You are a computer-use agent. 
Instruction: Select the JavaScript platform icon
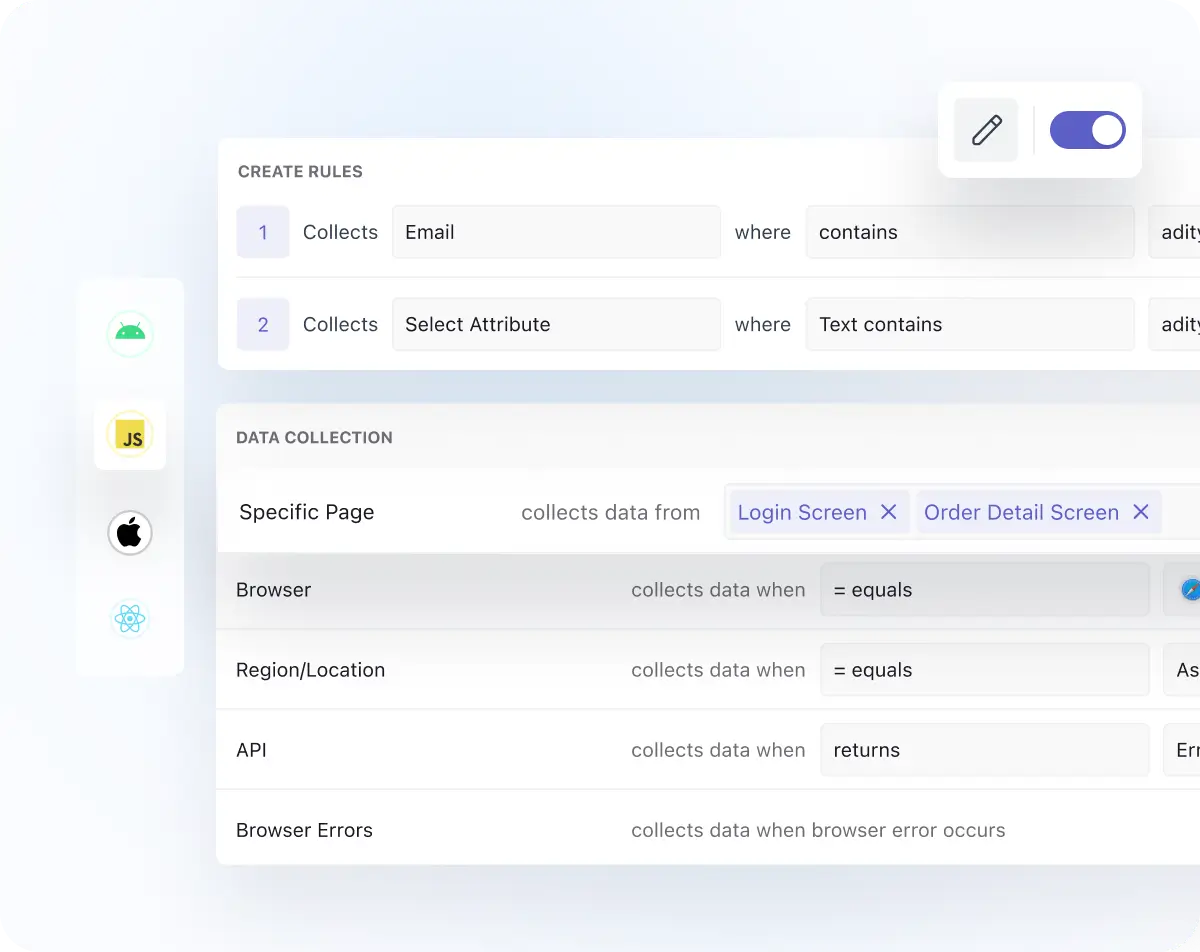coord(130,435)
